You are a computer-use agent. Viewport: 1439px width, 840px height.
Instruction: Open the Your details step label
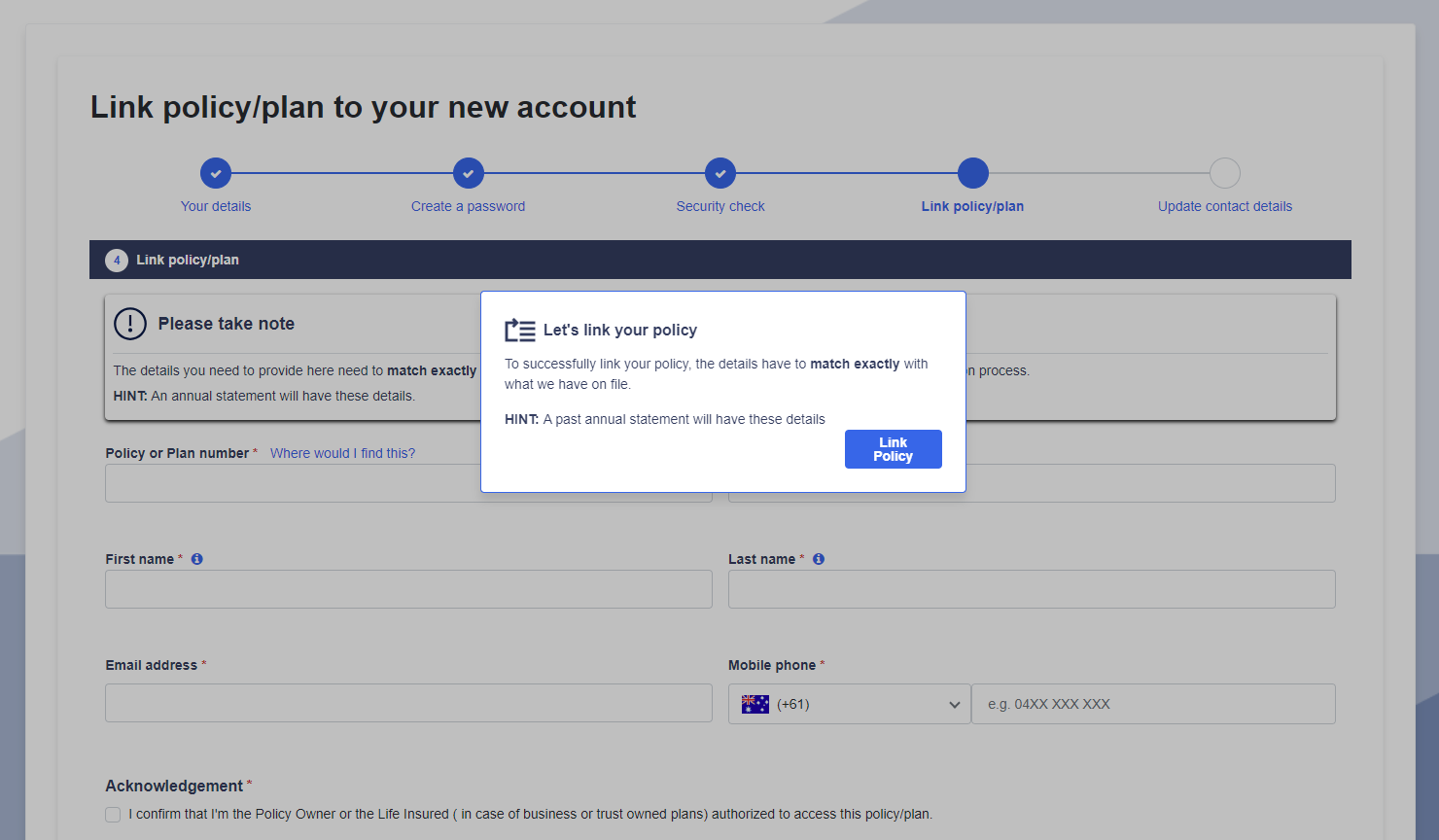pos(216,206)
